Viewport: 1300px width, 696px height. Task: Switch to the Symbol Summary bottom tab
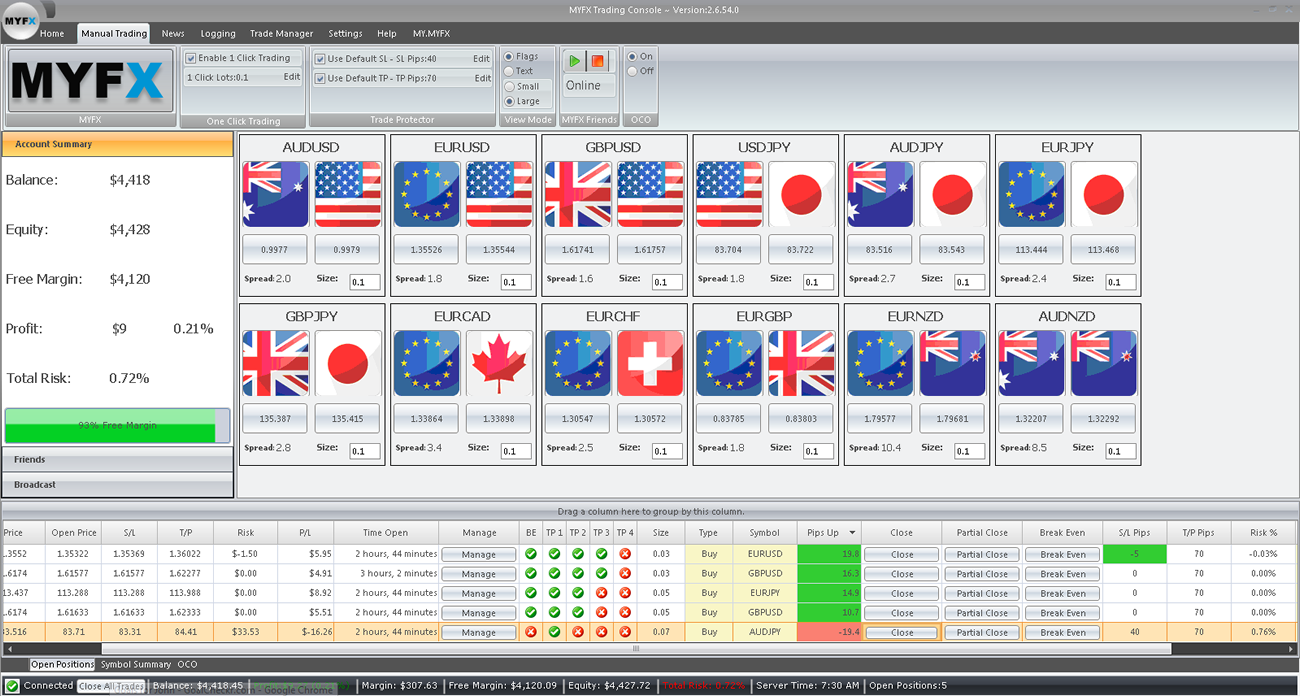tap(136, 664)
